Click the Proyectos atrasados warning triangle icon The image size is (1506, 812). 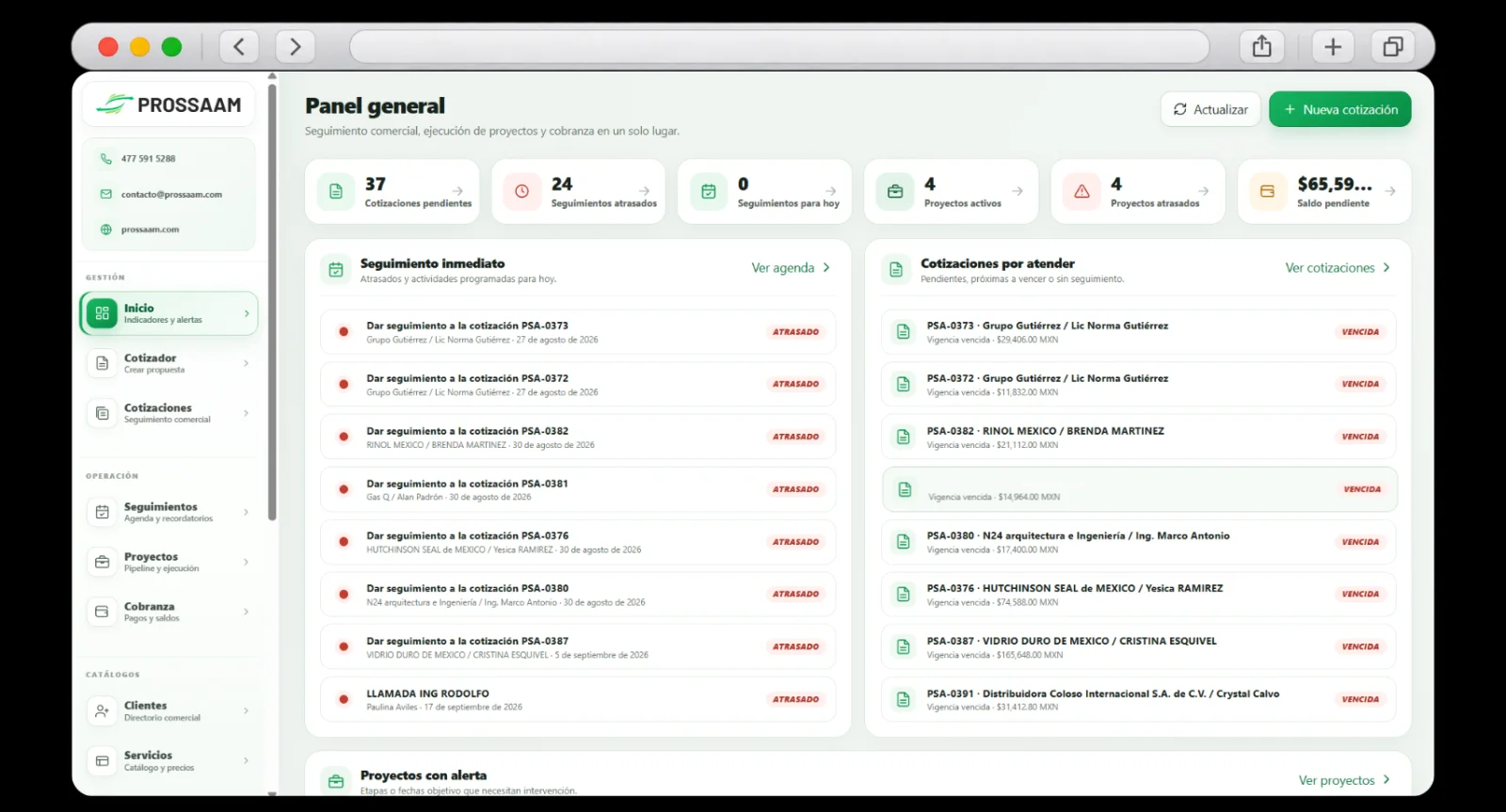1081,191
